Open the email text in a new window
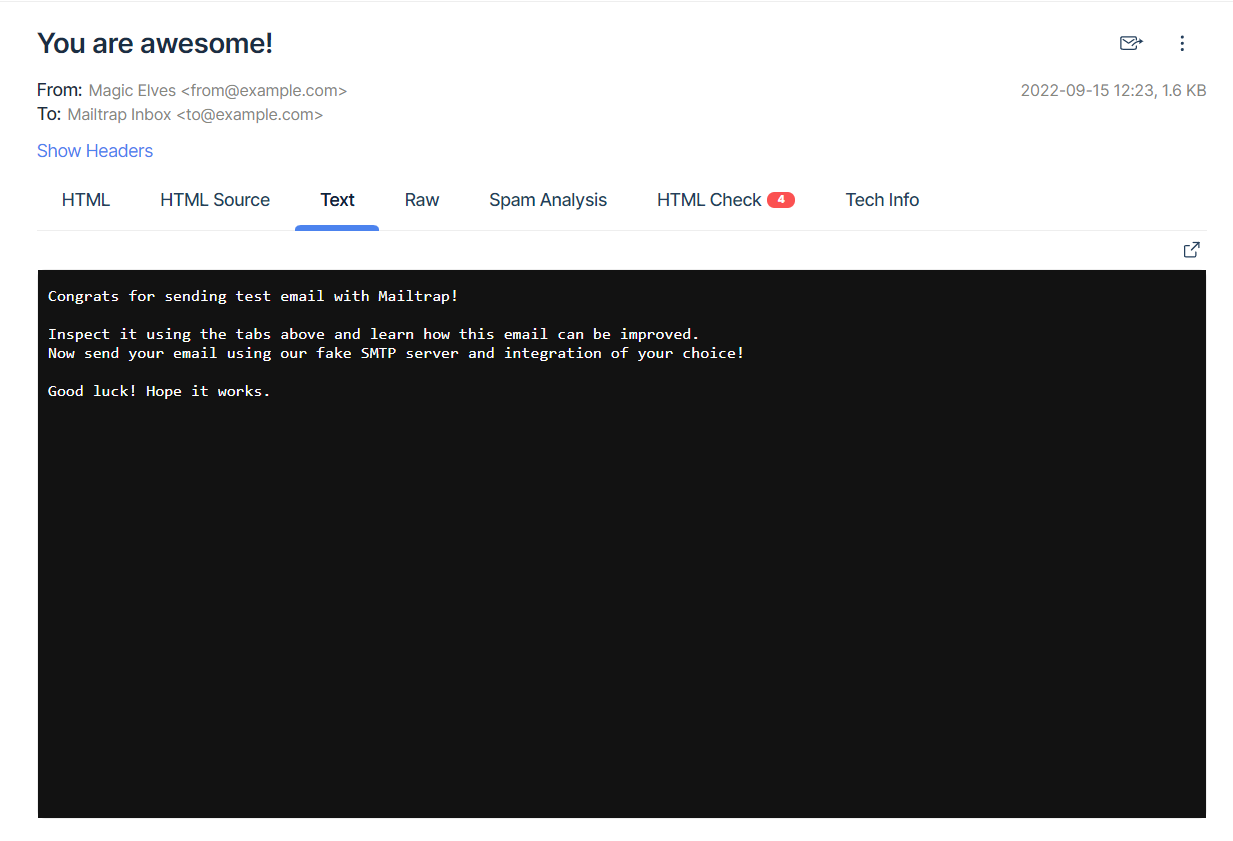1233x841 pixels. tap(1191, 250)
